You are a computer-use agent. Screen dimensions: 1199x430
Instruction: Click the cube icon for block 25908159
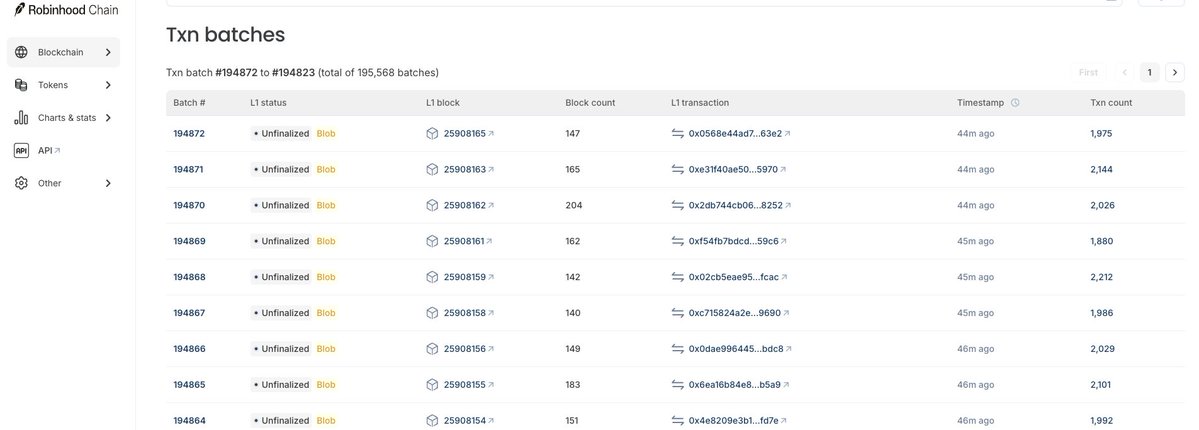432,277
